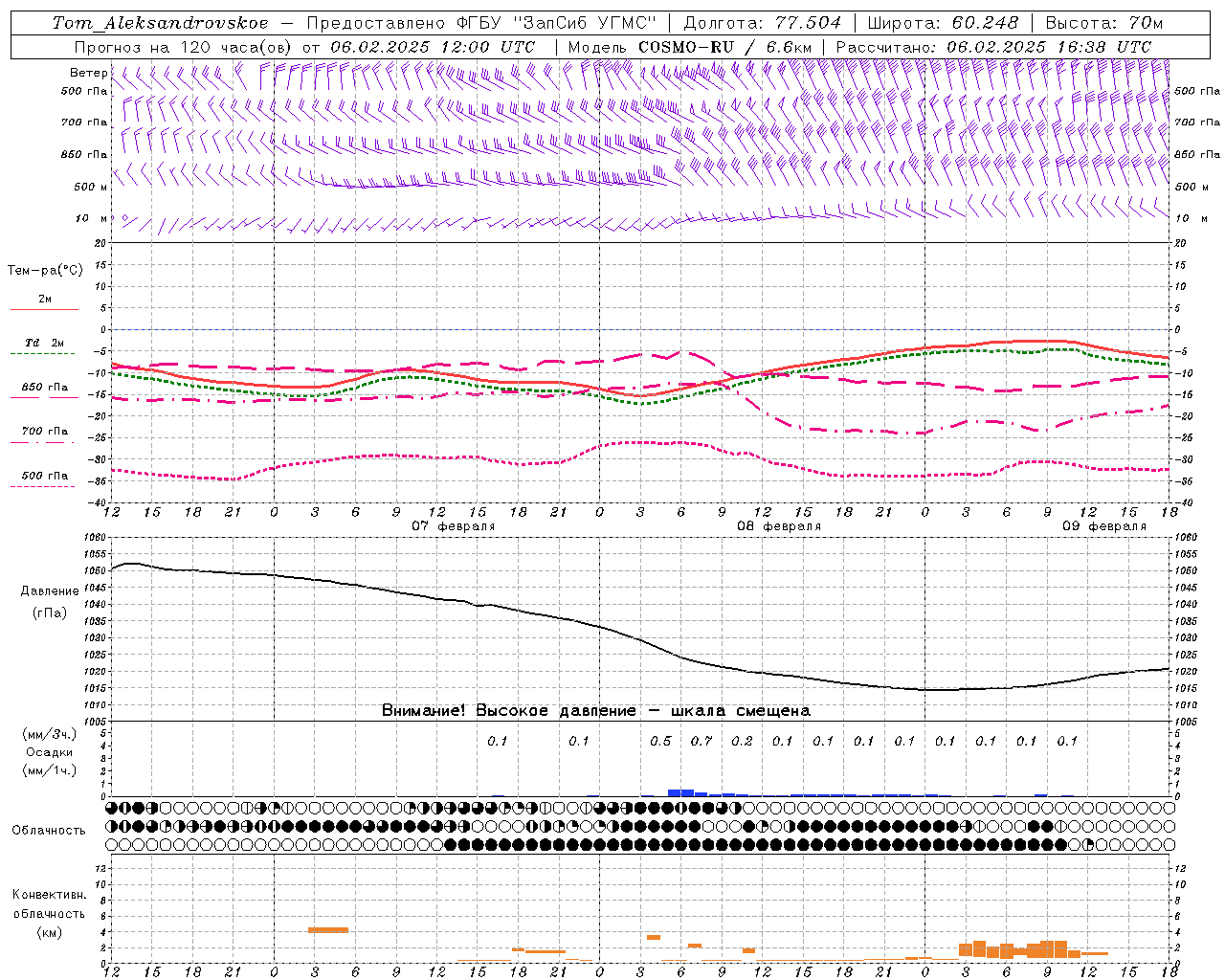Select the Тем-ра(°C) temperature panel label
Image resolution: width=1225 pixels, height=980 pixels.
(45, 271)
